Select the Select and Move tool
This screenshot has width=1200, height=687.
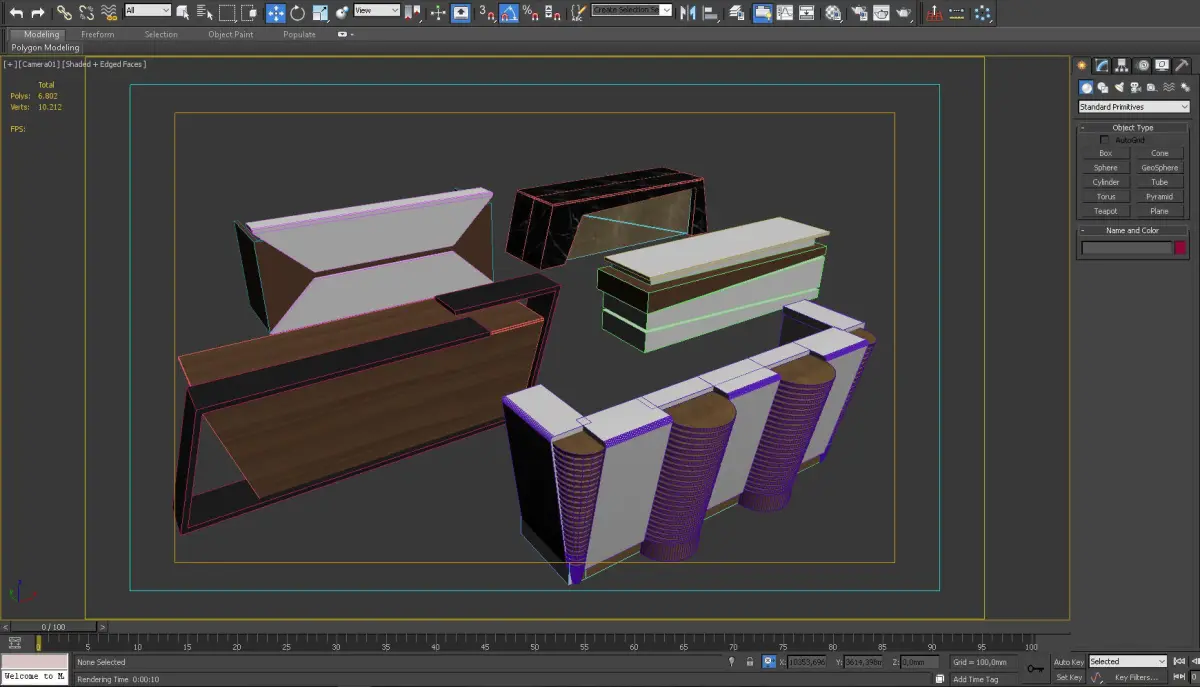click(x=275, y=13)
